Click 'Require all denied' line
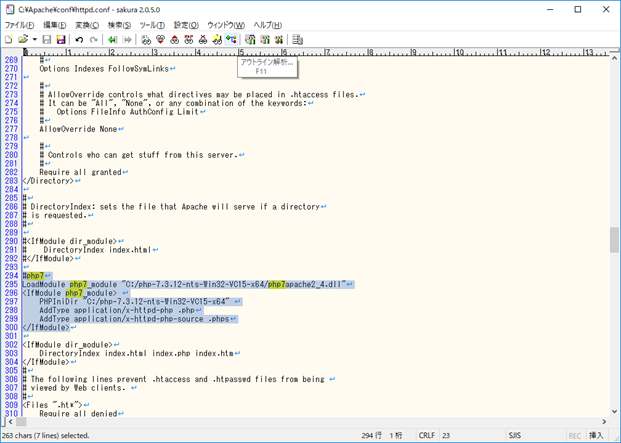This screenshot has width=621, height=443. [78, 414]
